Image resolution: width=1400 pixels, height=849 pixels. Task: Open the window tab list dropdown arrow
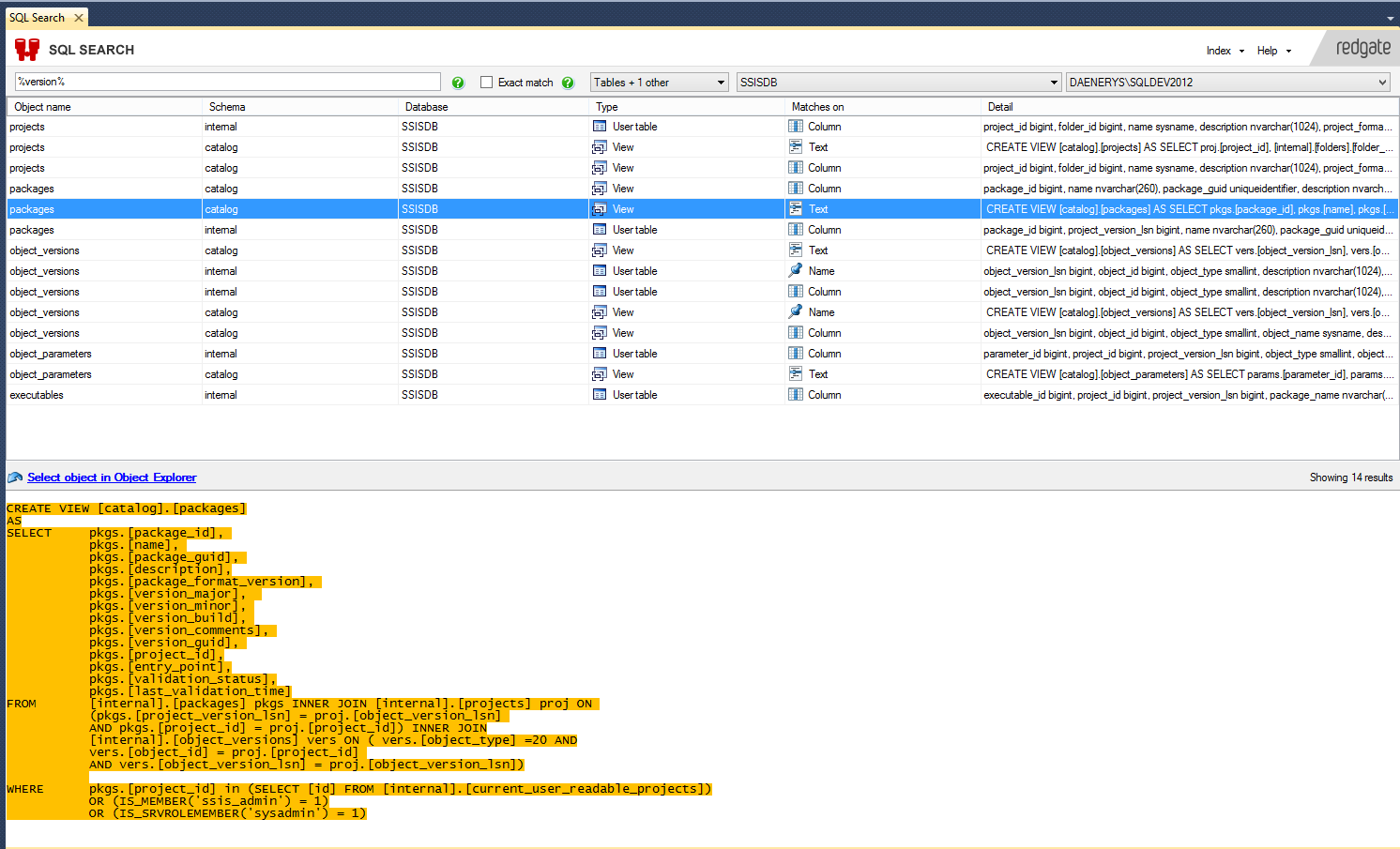pyautogui.click(x=1390, y=18)
